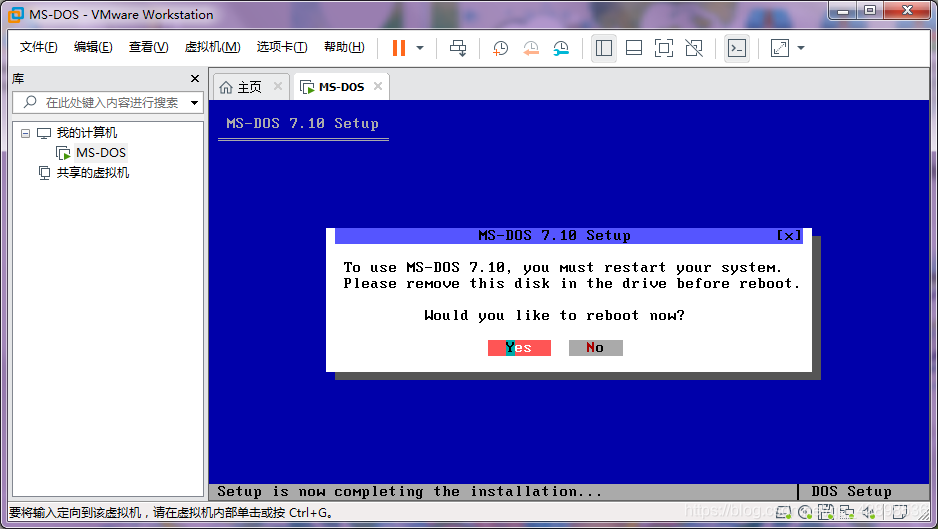Click Yes to reboot now
This screenshot has height=529, width=938.
519,348
